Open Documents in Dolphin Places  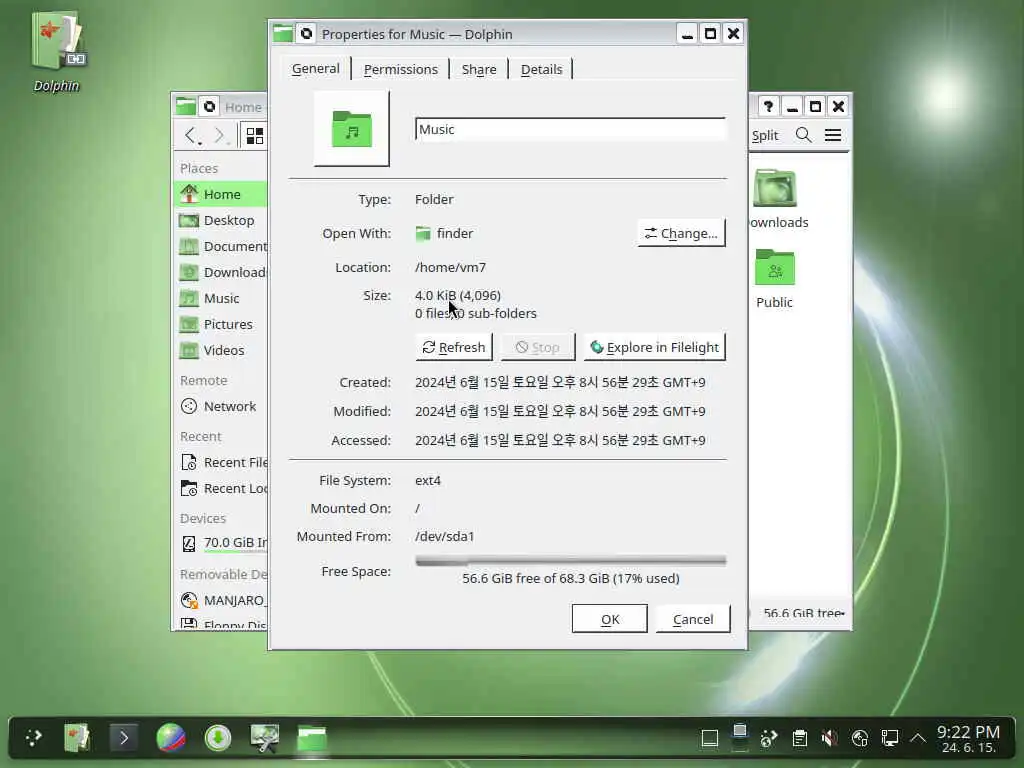(x=221, y=246)
